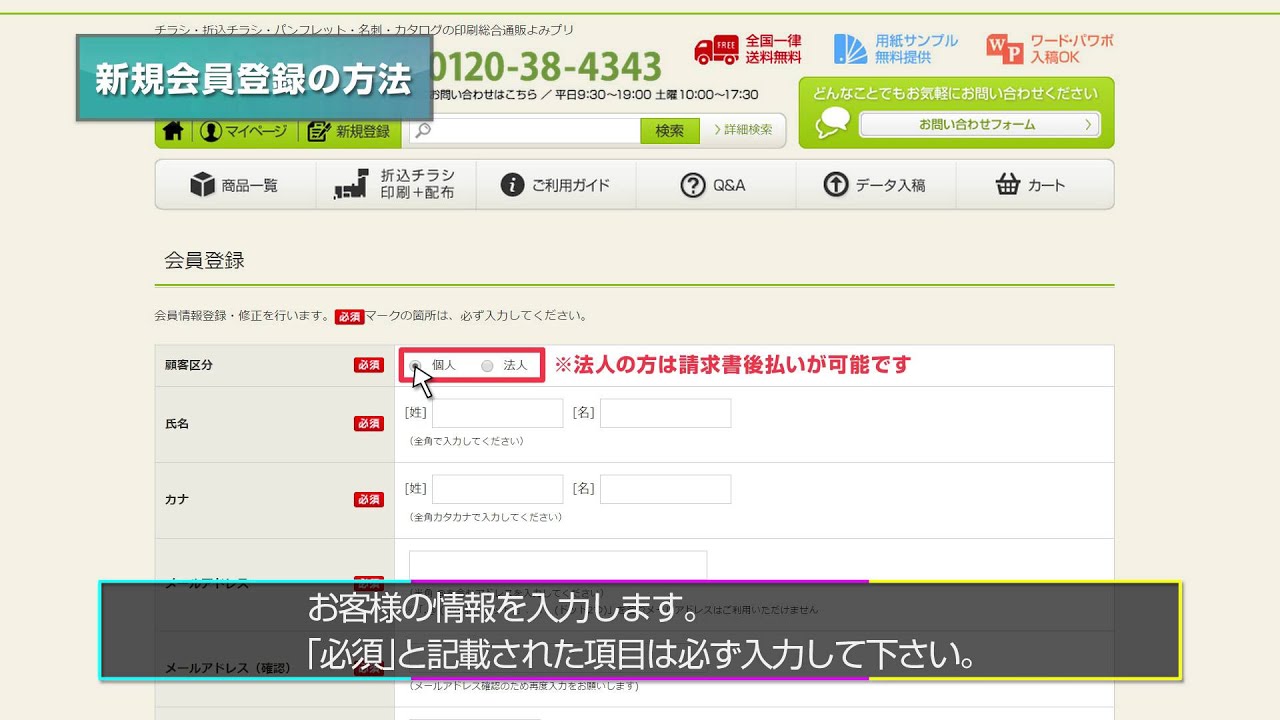
Task: Select the 個人 radio button
Action: coord(415,366)
